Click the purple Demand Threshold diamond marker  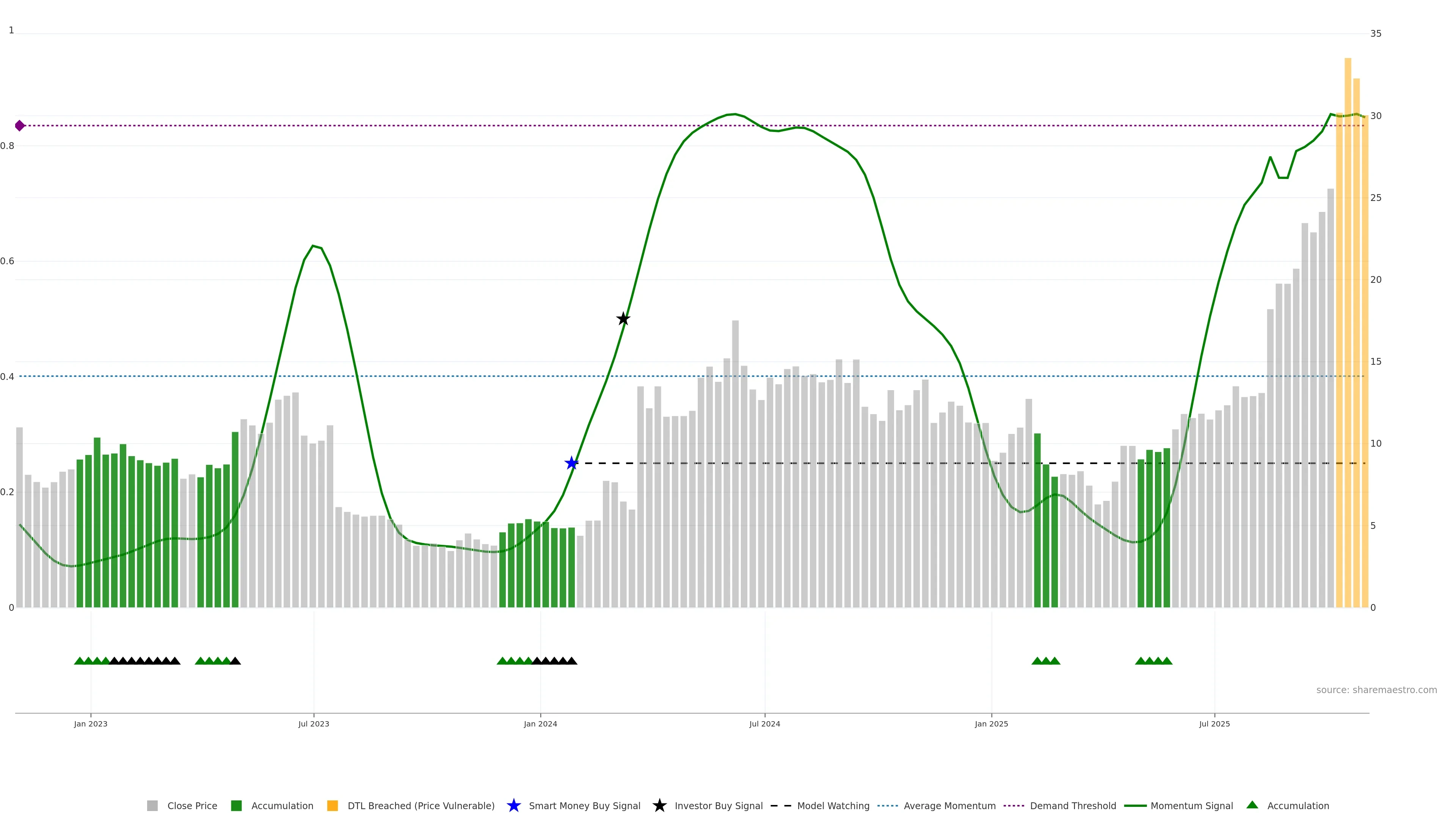pos(20,126)
